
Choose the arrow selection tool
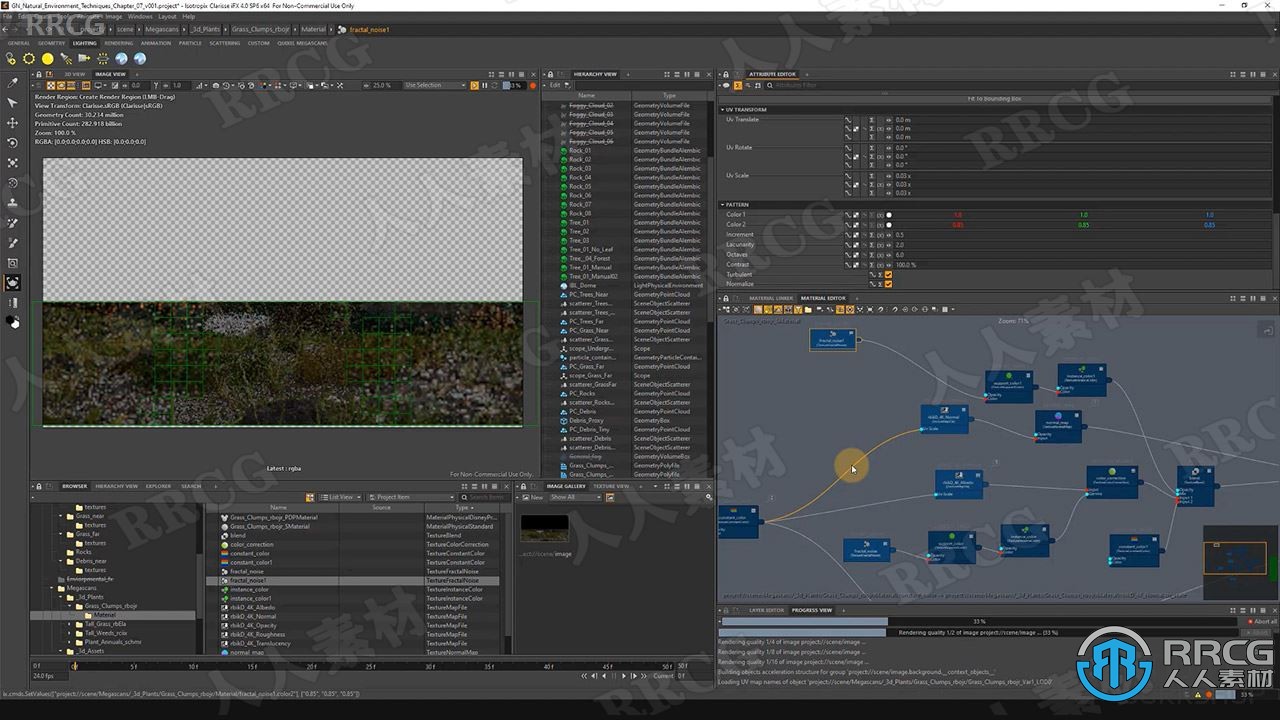(13, 103)
